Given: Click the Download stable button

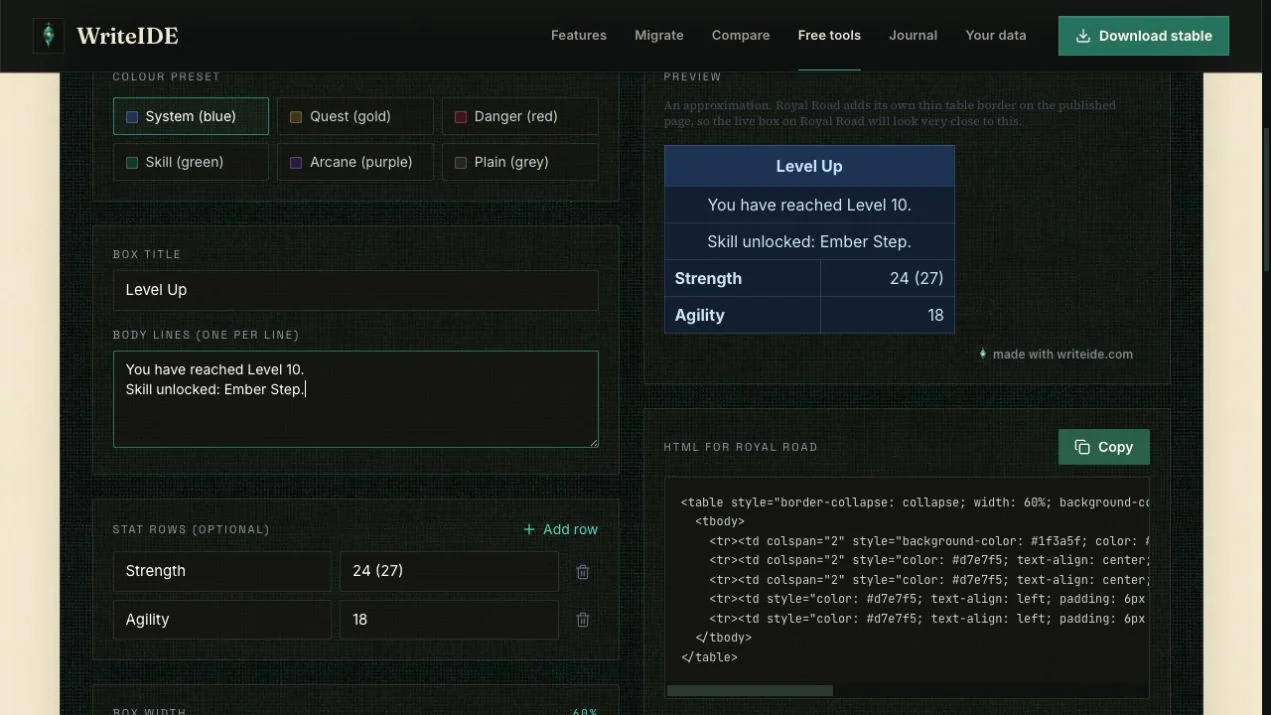Looking at the screenshot, I should pyautogui.click(x=1143, y=36).
